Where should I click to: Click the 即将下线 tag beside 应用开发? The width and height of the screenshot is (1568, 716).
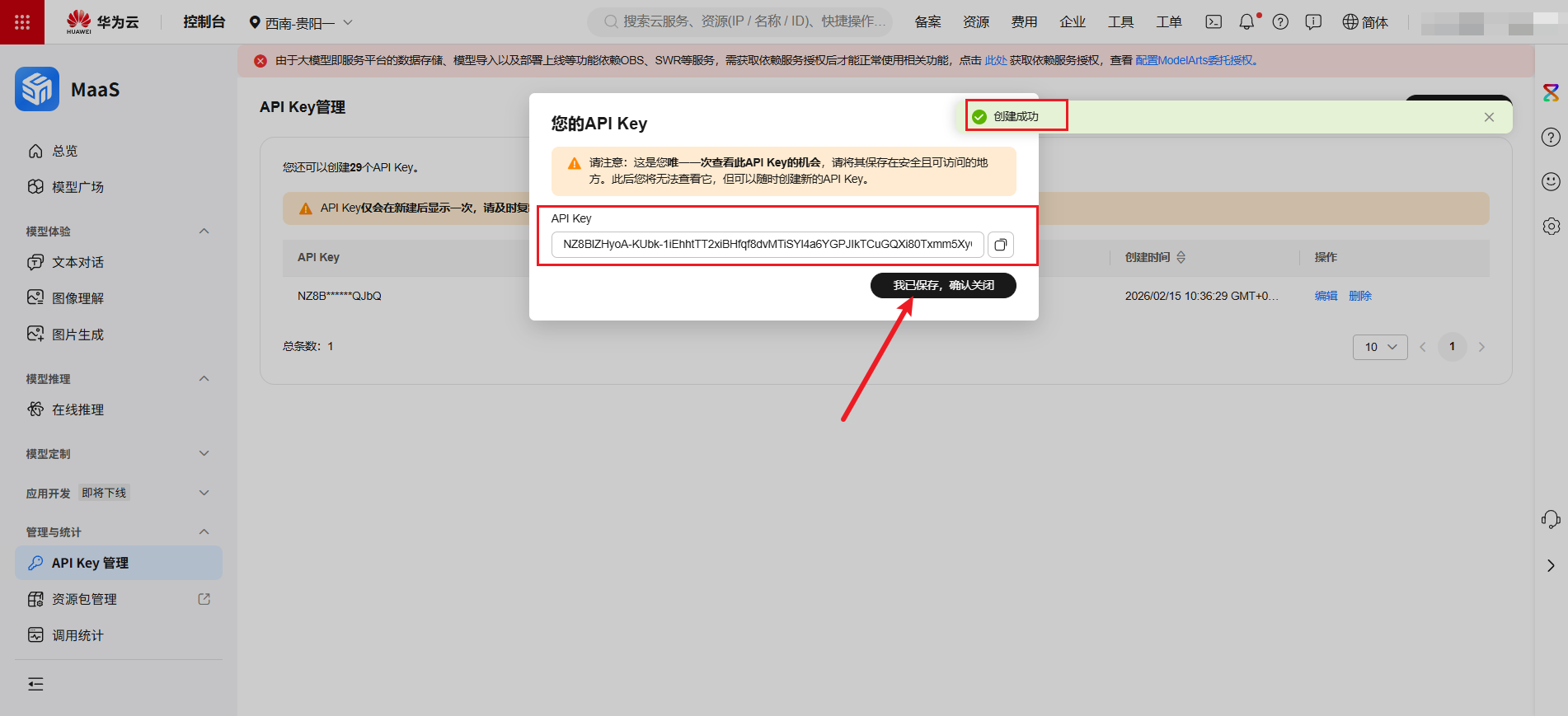[x=104, y=493]
